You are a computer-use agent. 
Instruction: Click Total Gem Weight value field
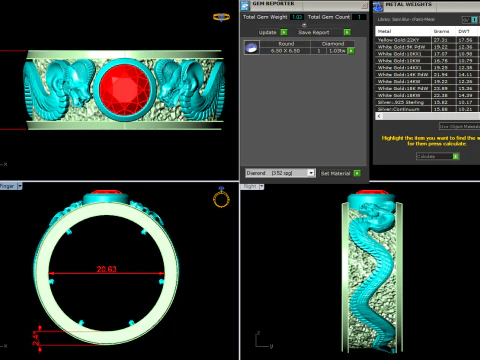pyautogui.click(x=296, y=17)
